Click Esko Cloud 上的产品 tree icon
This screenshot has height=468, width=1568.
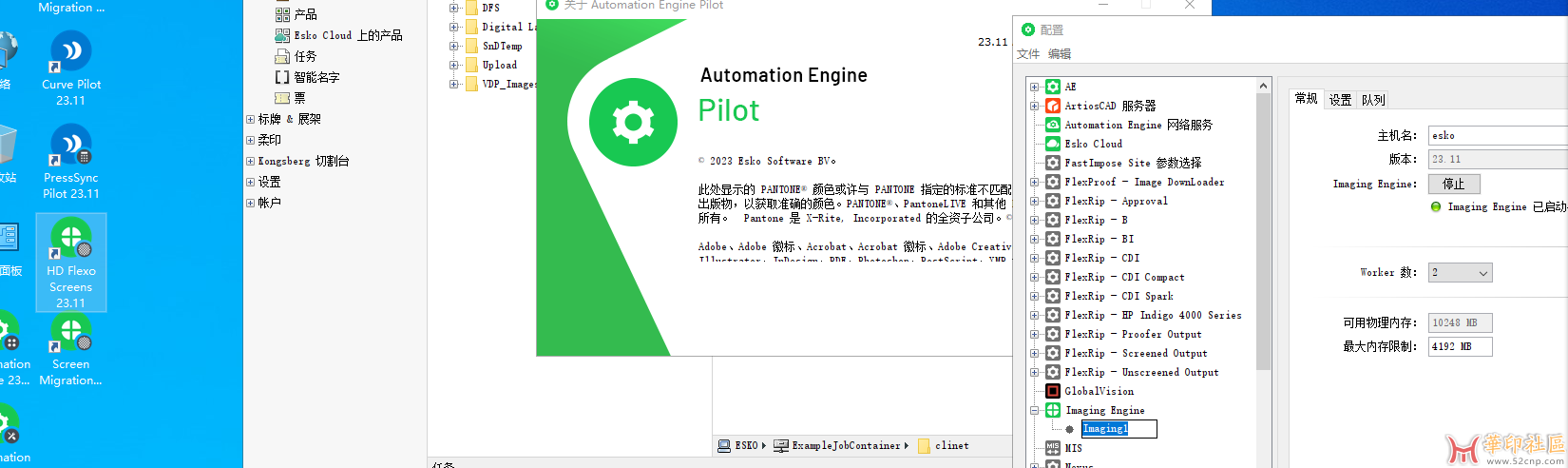pos(282,35)
